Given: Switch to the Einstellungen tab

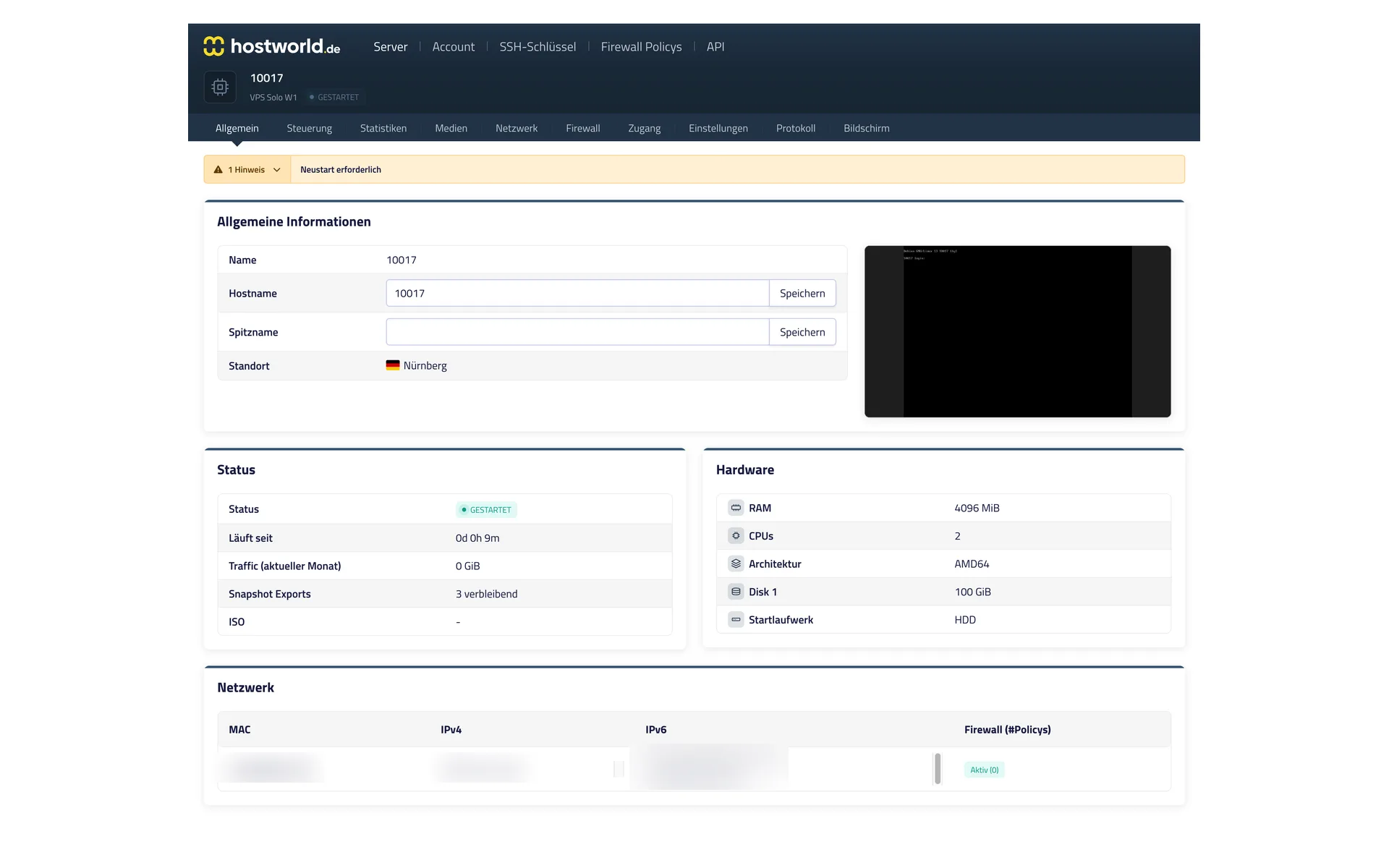Looking at the screenshot, I should point(718,128).
